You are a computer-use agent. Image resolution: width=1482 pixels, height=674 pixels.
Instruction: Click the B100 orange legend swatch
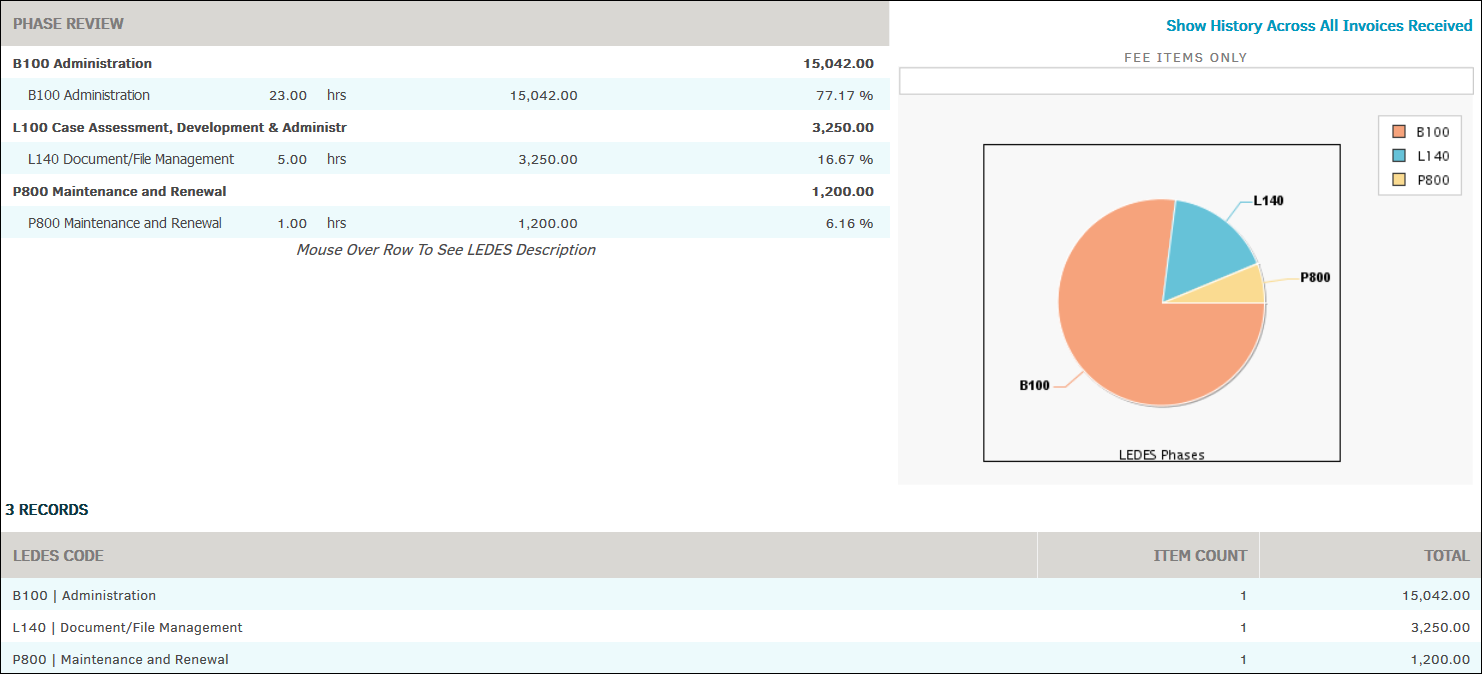pos(1398,132)
